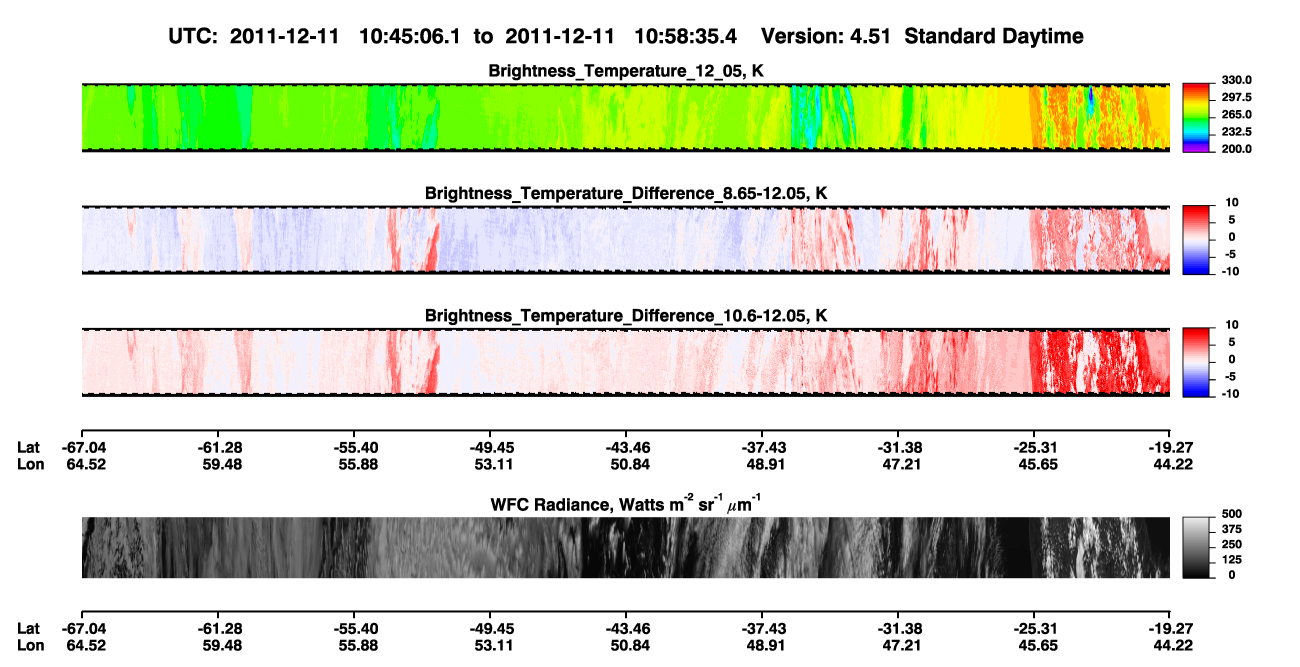Click the -10 label on the 8.65-12.05 colorbar
1300x667 pixels.
[1231, 272]
